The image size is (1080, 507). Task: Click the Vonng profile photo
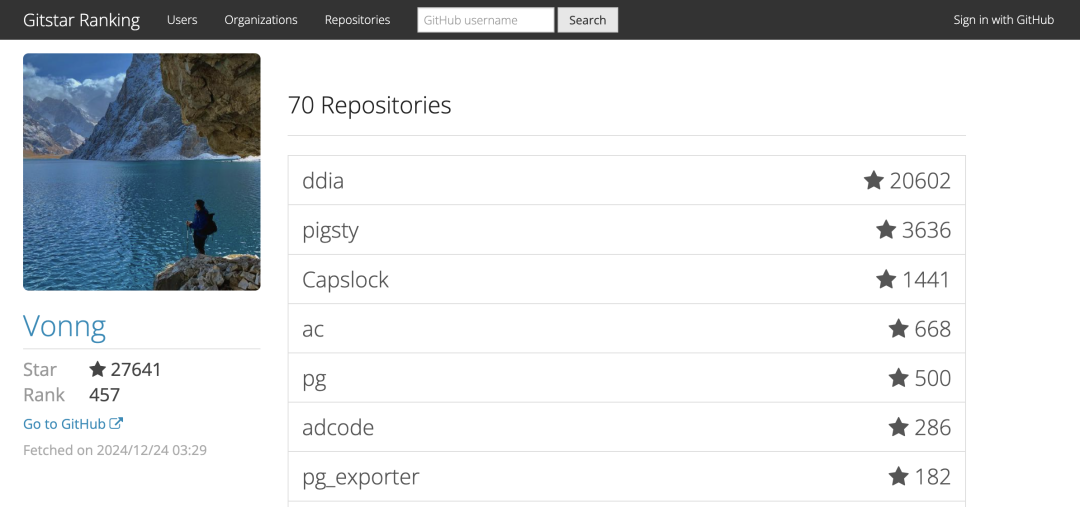coord(142,172)
